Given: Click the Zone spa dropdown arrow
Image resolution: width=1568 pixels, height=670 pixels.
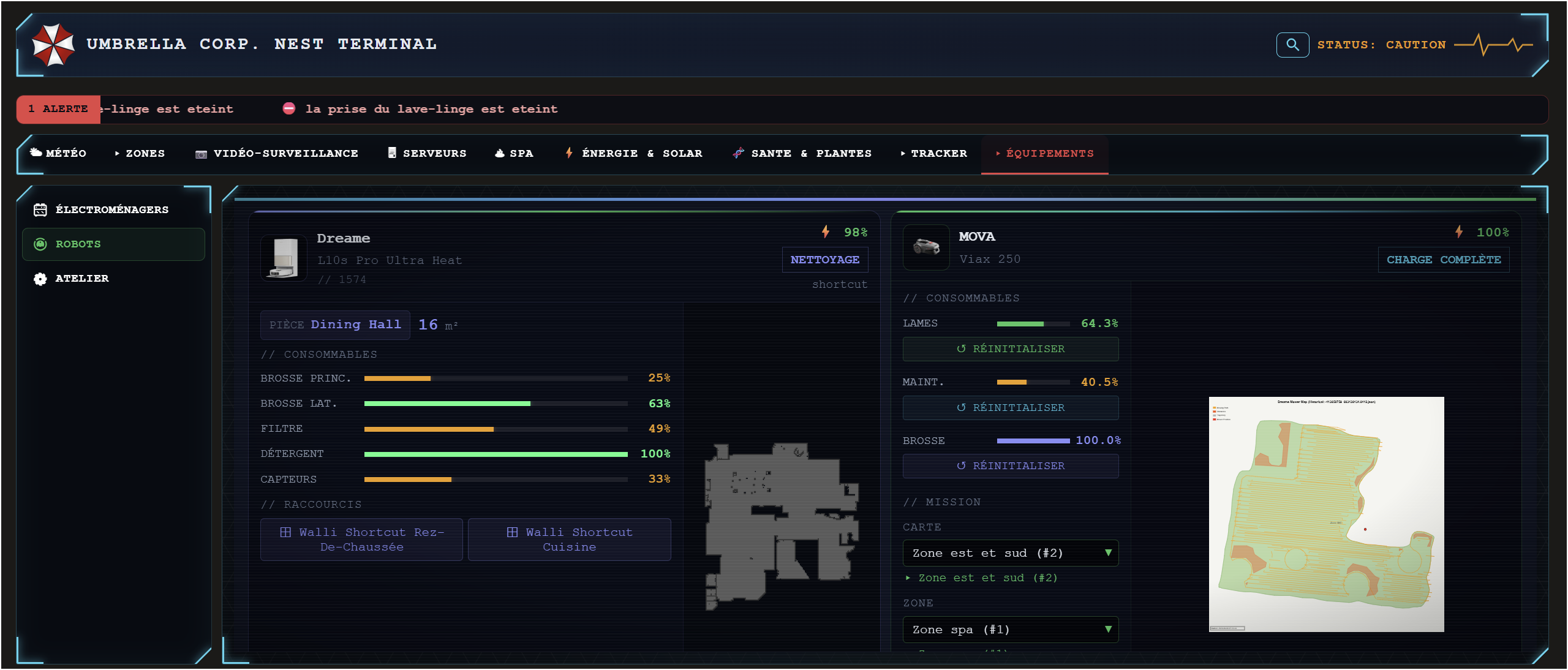Looking at the screenshot, I should click(1107, 630).
